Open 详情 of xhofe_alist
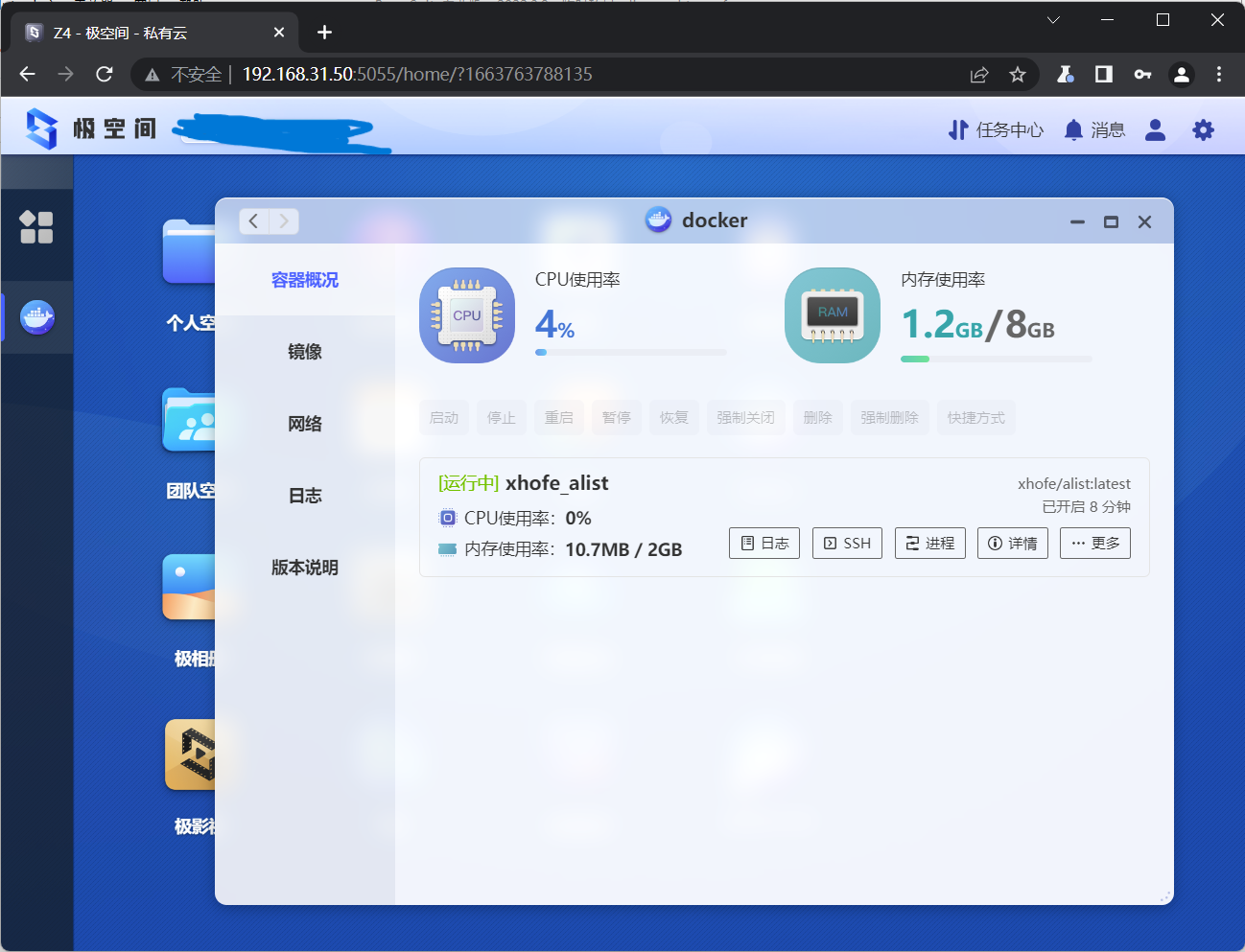The height and width of the screenshot is (952, 1245). pos(1013,543)
